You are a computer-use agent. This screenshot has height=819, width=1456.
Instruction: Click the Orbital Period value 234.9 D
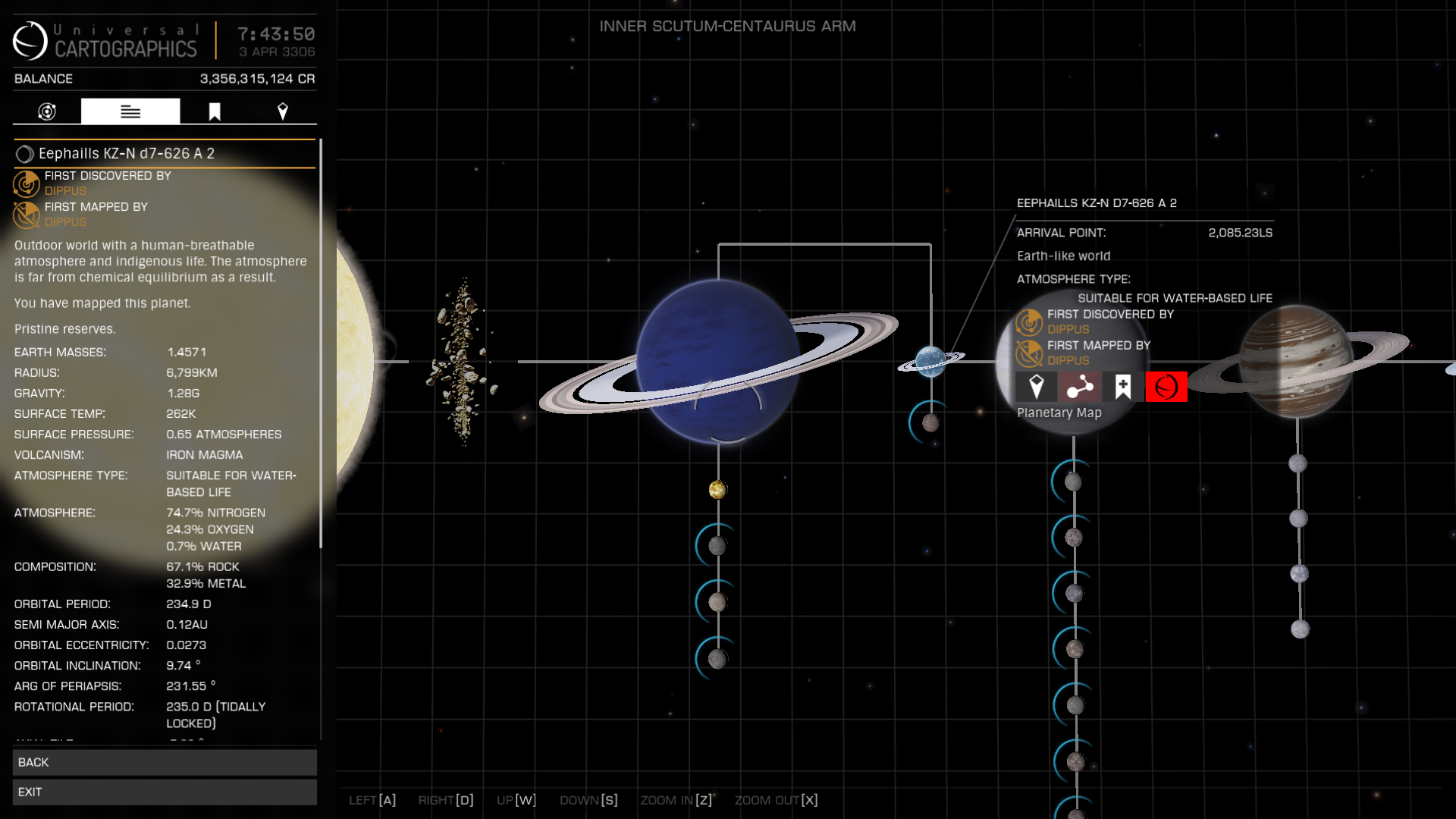point(189,604)
